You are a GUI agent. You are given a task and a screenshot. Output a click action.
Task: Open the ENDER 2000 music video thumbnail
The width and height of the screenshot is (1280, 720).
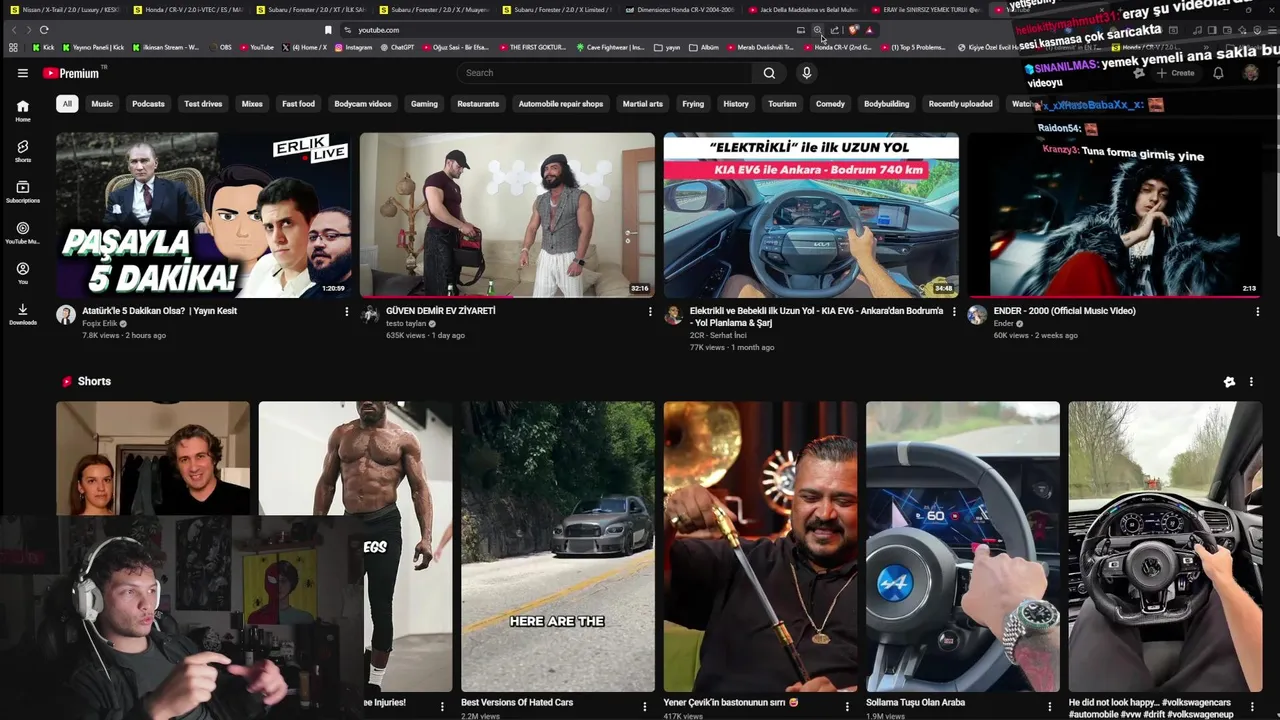(1115, 215)
